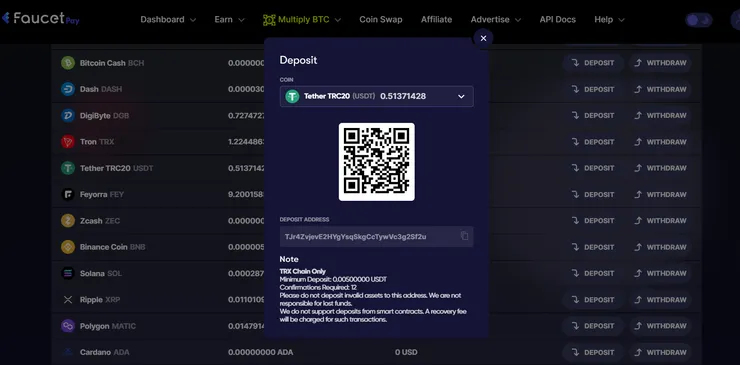Click the Ripple coin icon

pyautogui.click(x=68, y=300)
